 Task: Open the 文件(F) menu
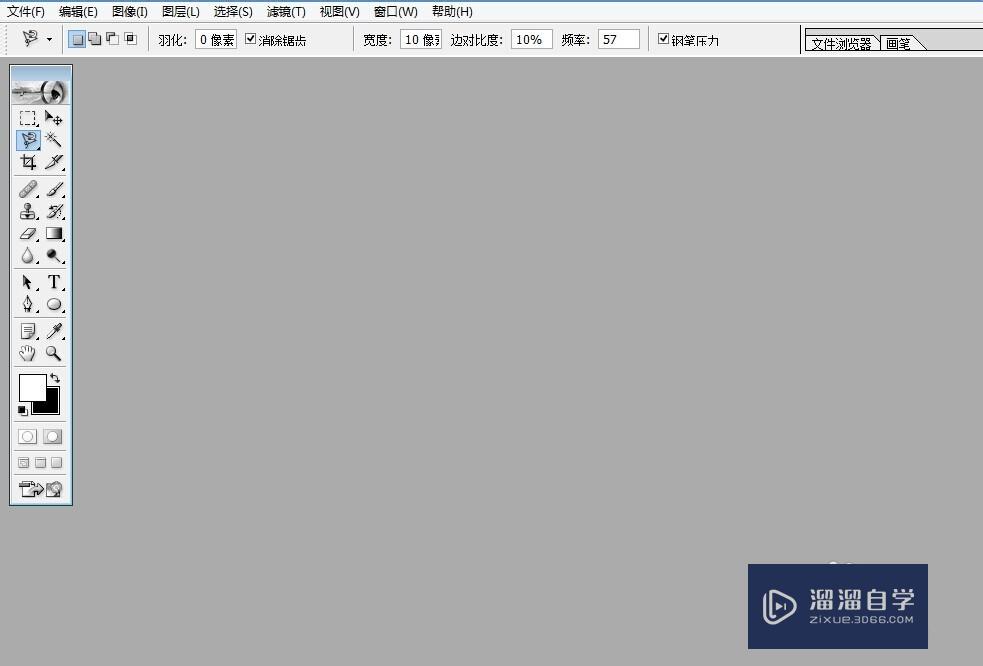(26, 12)
